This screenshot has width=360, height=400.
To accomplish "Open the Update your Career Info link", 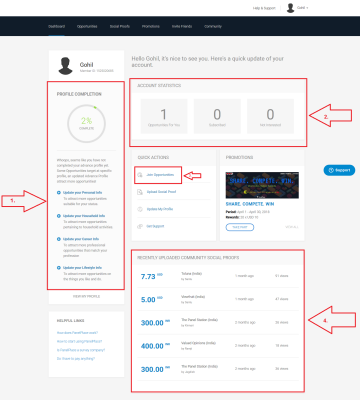I will pos(81,239).
